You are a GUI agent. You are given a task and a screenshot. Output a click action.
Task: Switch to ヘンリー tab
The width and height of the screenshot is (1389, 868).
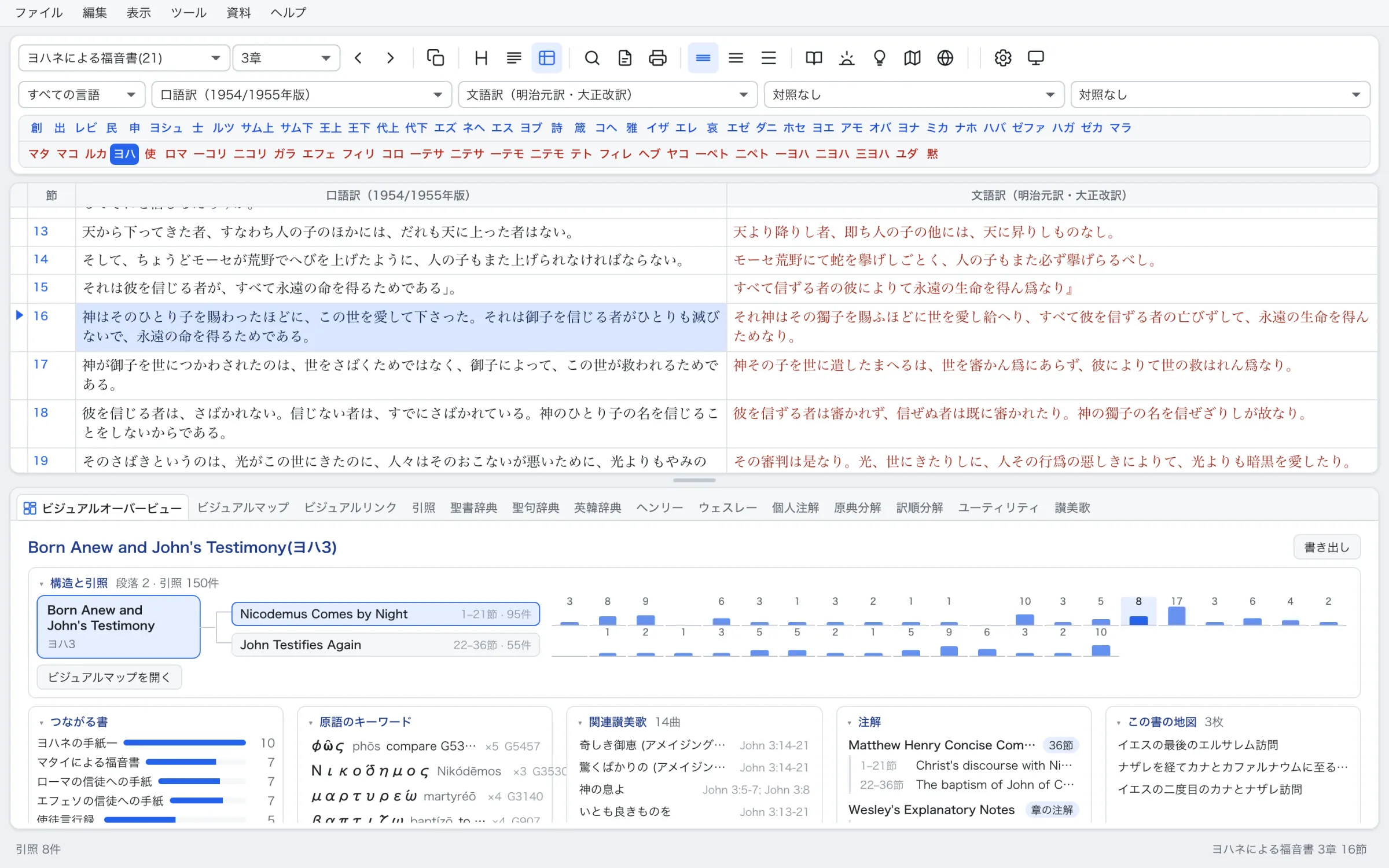660,507
